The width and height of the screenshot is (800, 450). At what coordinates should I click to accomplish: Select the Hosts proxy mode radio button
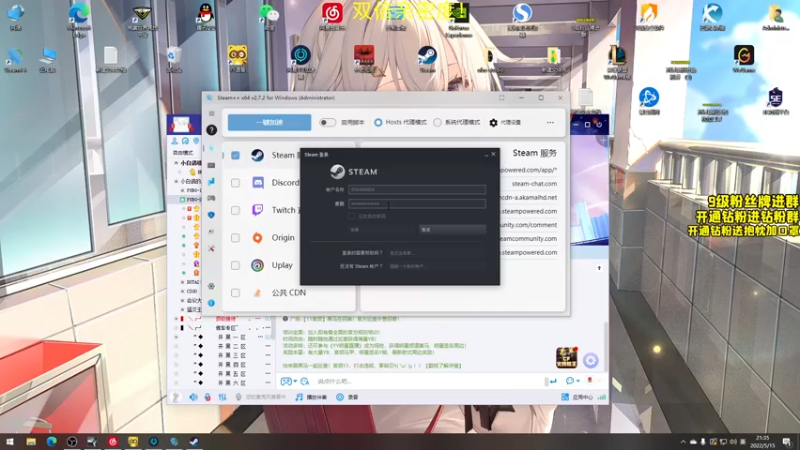[378, 122]
